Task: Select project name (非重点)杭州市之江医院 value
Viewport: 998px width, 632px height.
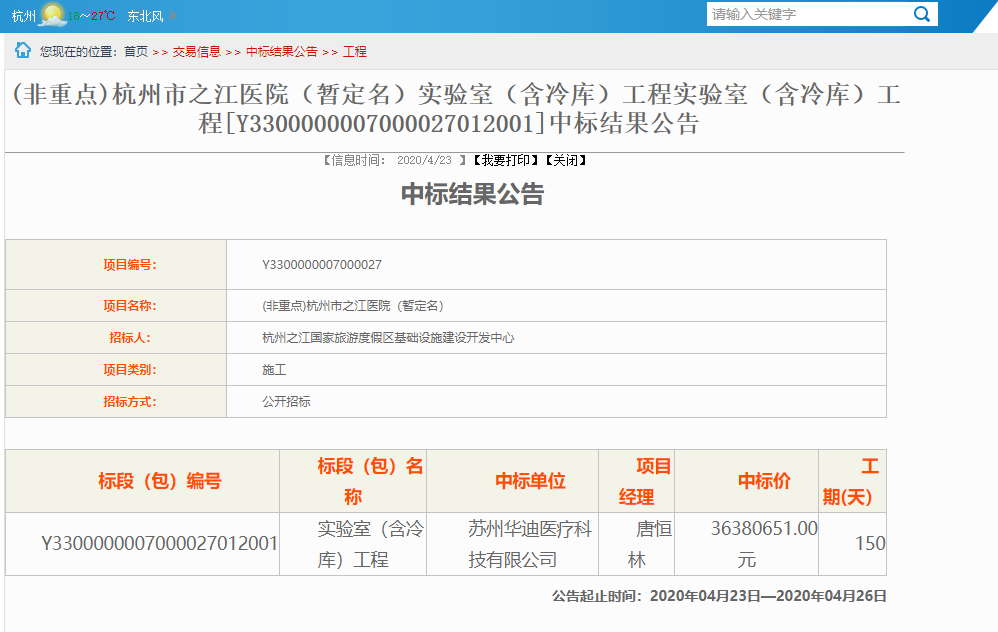Action: click(x=353, y=306)
